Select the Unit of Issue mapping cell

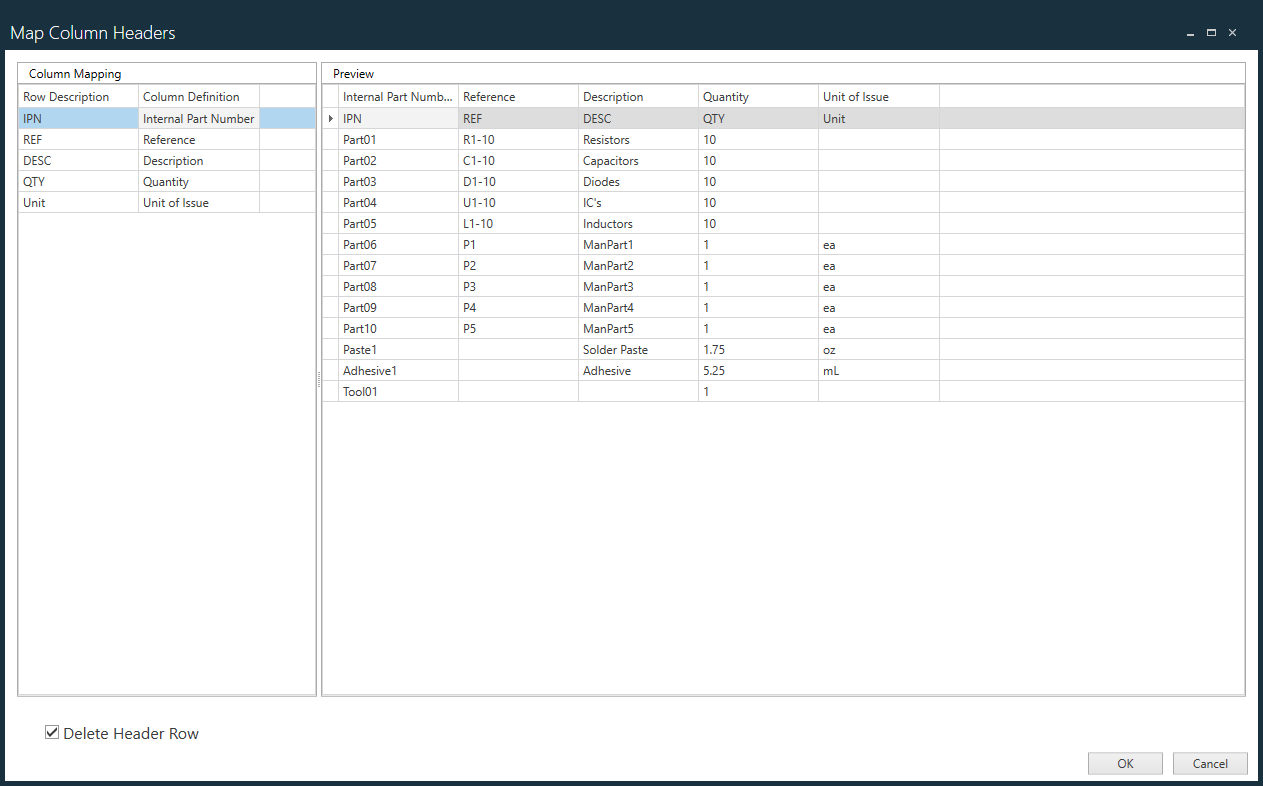tap(198, 202)
